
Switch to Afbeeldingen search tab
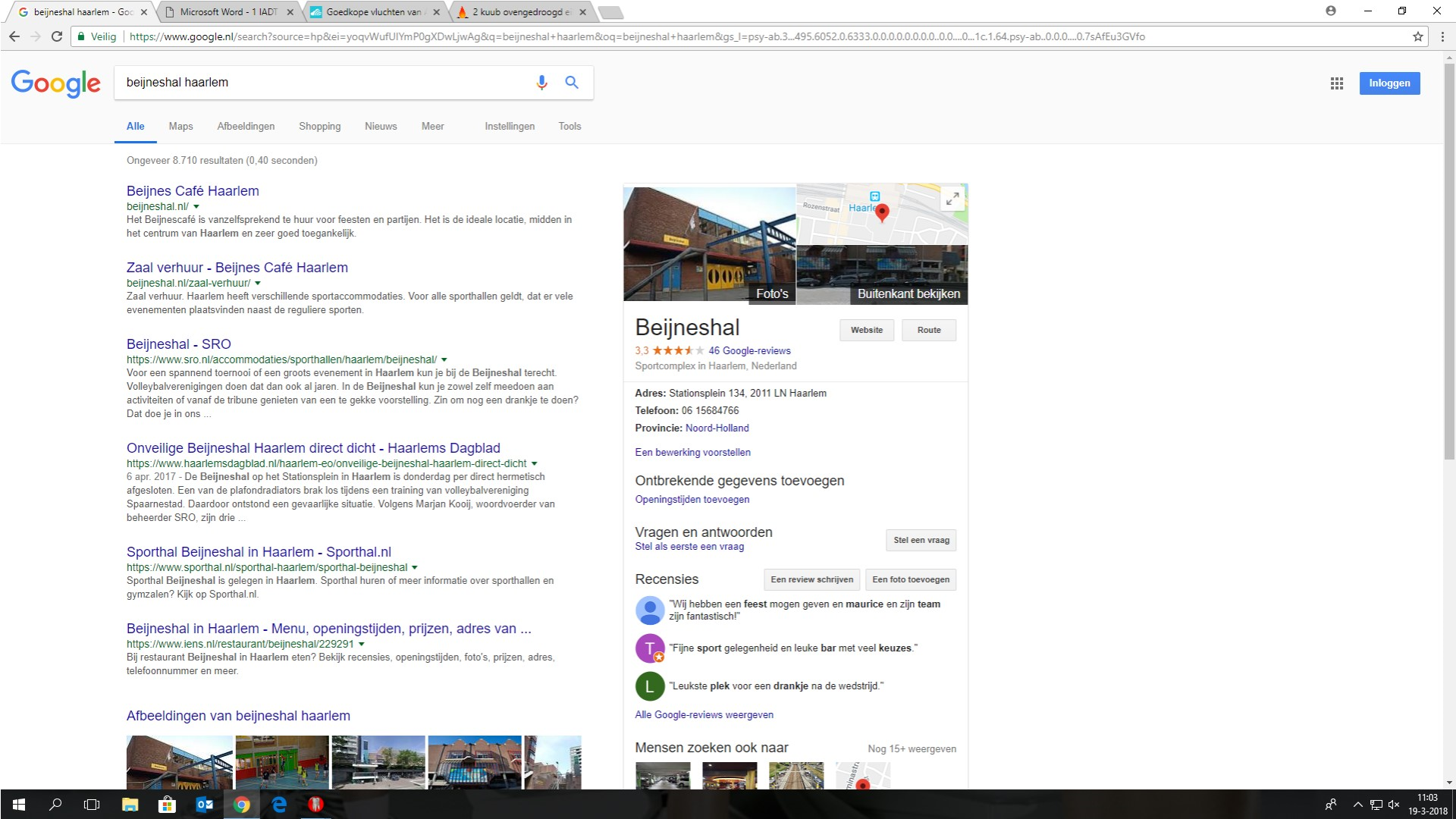pos(246,127)
